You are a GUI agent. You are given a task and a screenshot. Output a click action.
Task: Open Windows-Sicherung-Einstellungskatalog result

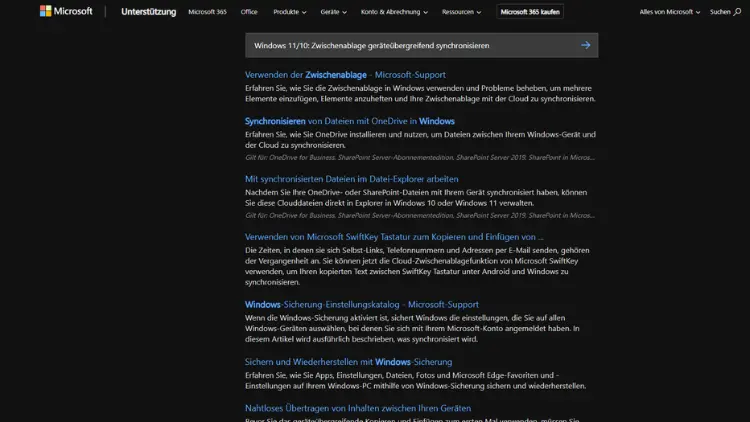(362, 304)
